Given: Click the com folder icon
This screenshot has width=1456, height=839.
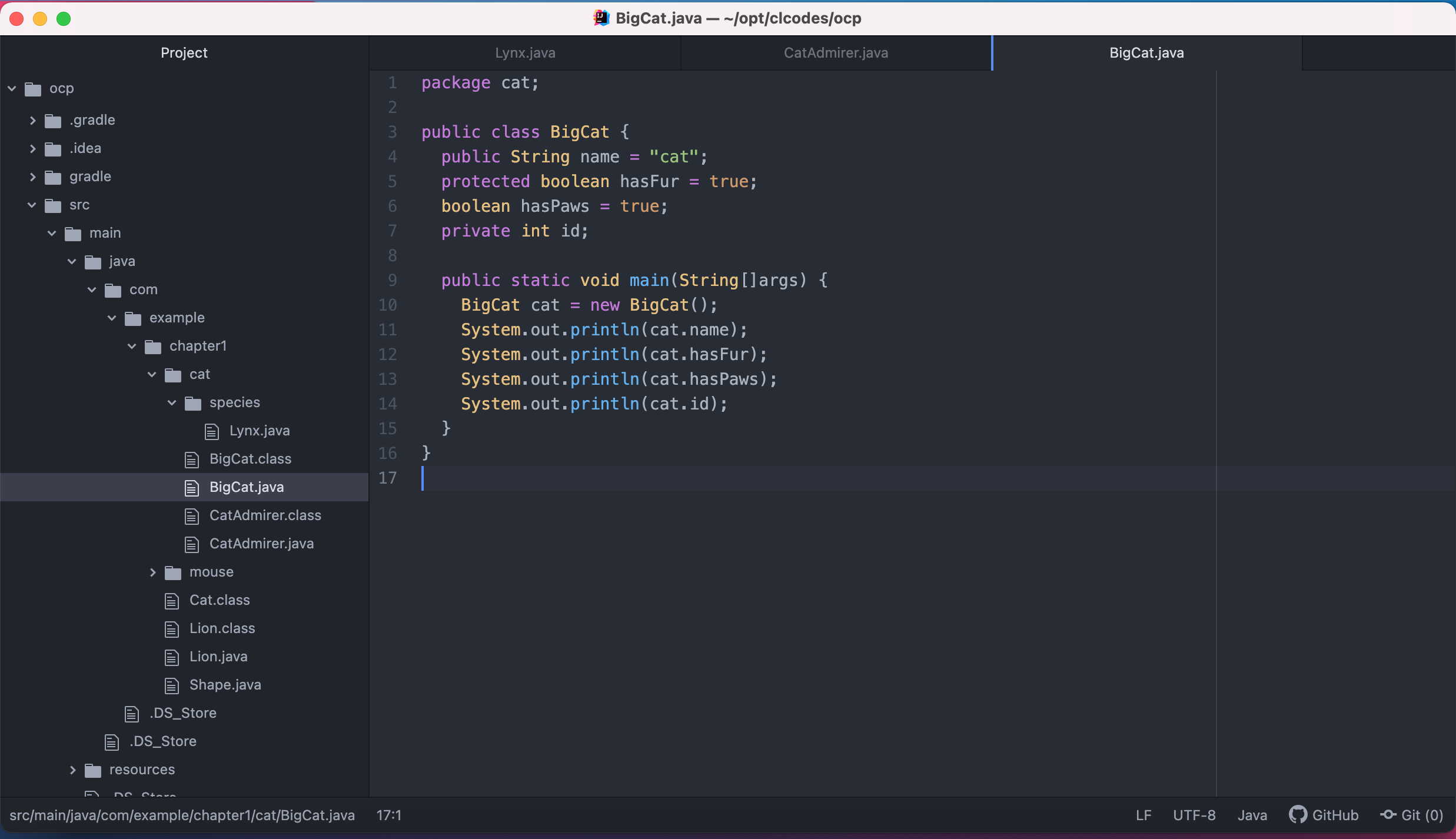Looking at the screenshot, I should [113, 291].
